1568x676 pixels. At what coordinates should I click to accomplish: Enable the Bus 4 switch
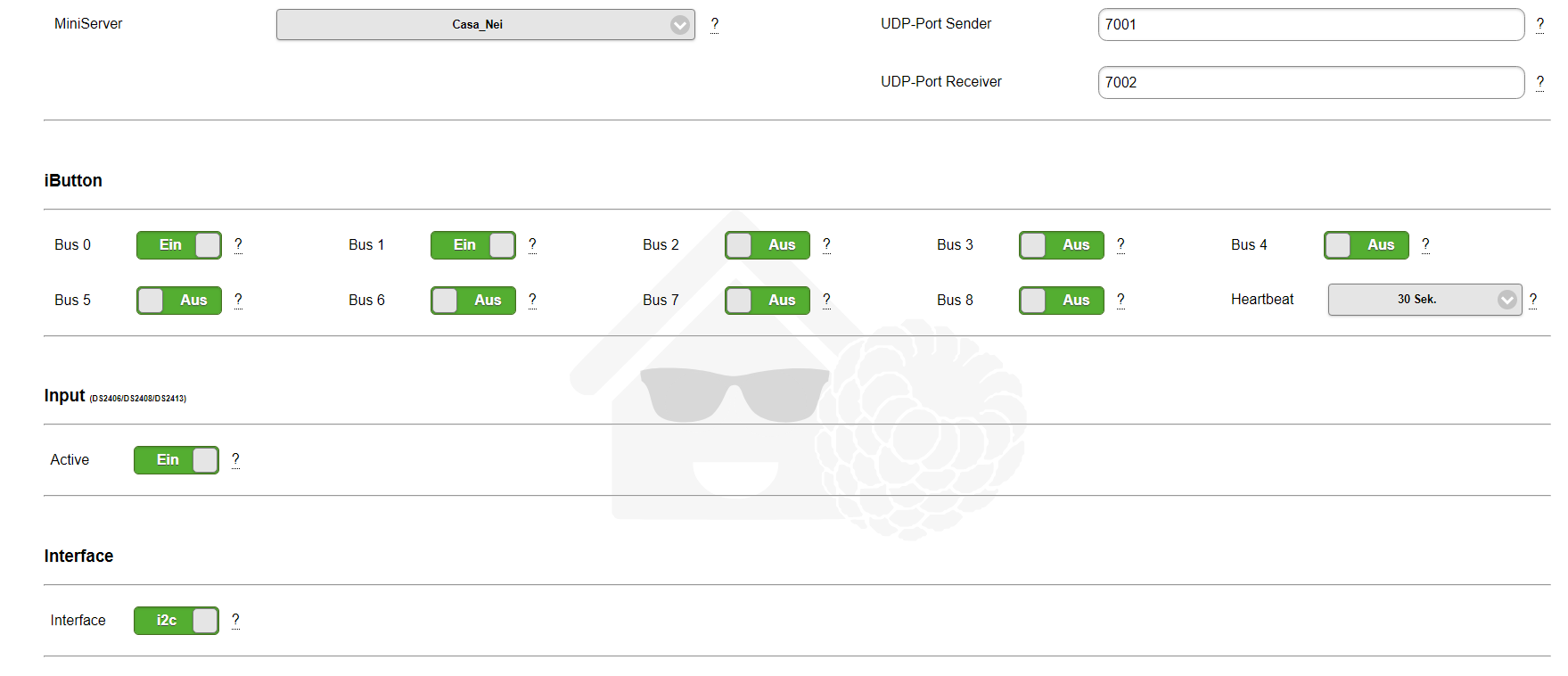point(1366,245)
